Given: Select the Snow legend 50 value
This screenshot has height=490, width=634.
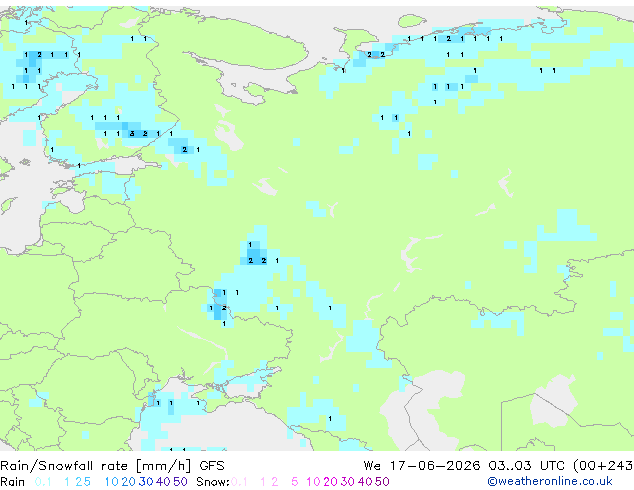Looking at the screenshot, I should tap(383, 482).
